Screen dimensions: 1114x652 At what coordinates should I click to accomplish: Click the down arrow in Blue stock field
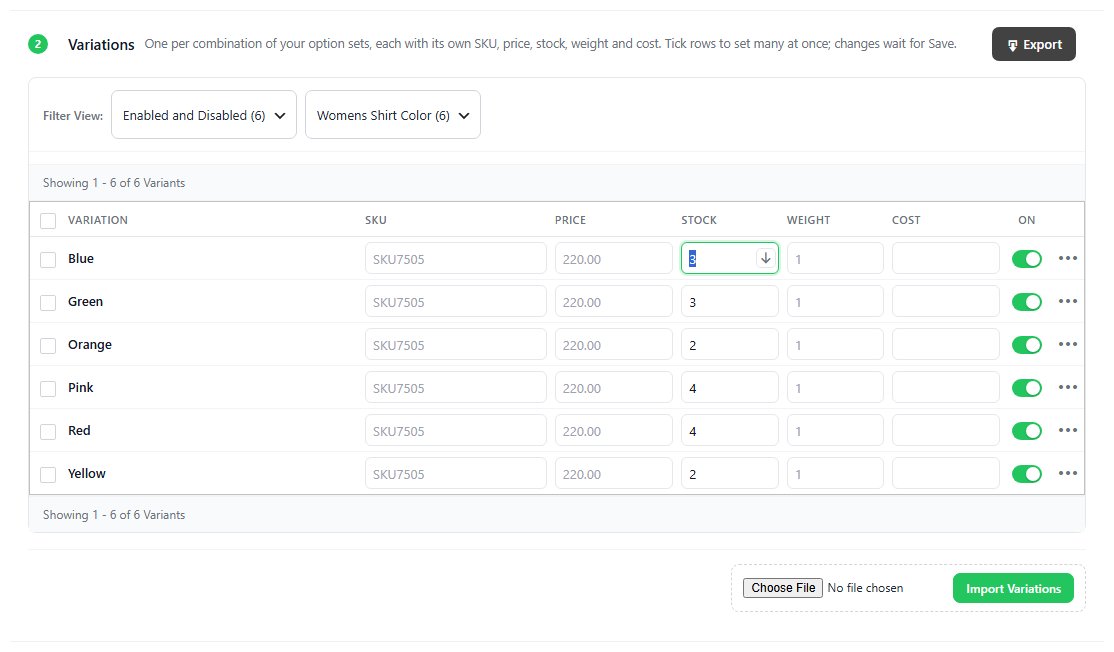pyautogui.click(x=765, y=259)
